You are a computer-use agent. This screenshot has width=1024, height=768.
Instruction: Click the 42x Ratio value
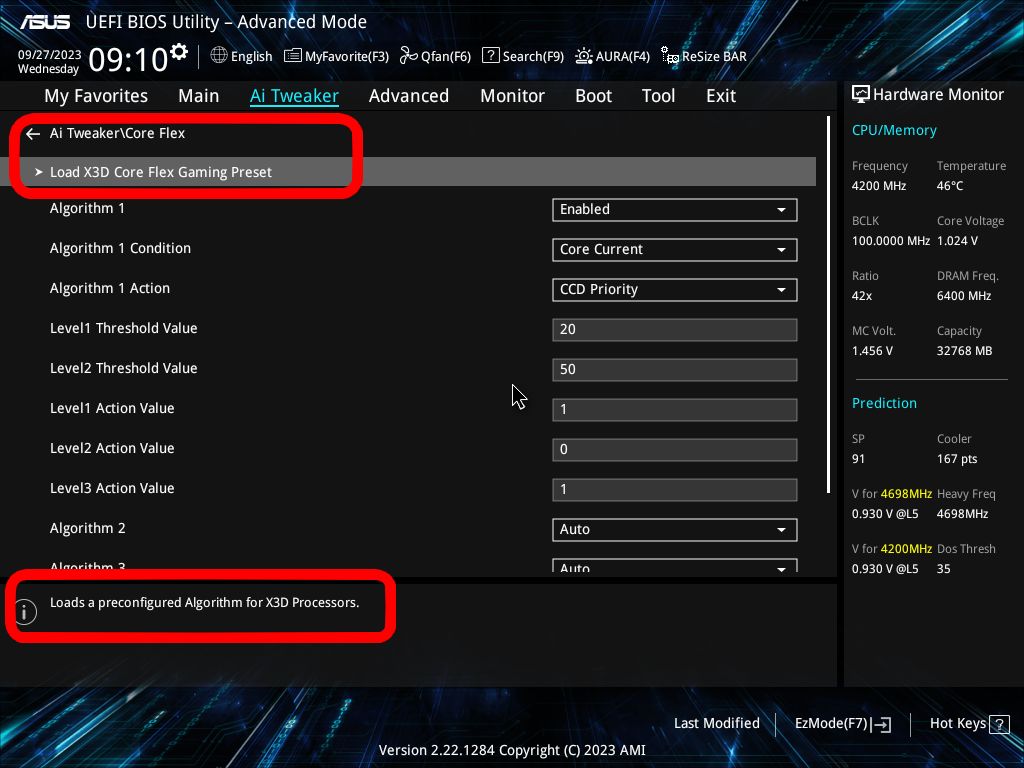(862, 296)
